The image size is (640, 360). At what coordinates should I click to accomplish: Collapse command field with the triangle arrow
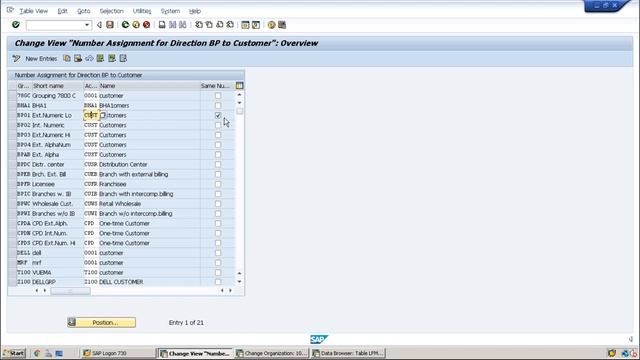pyautogui.click(x=99, y=25)
